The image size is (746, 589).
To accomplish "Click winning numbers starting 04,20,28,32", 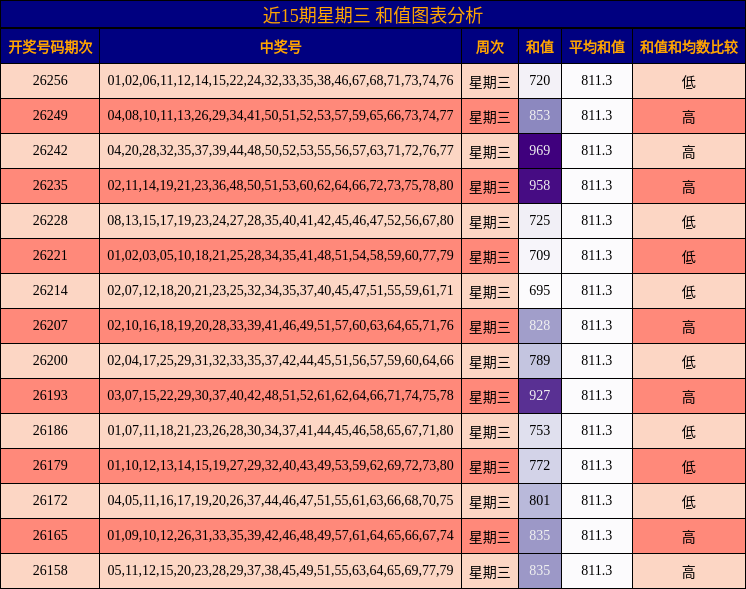I will tap(280, 150).
